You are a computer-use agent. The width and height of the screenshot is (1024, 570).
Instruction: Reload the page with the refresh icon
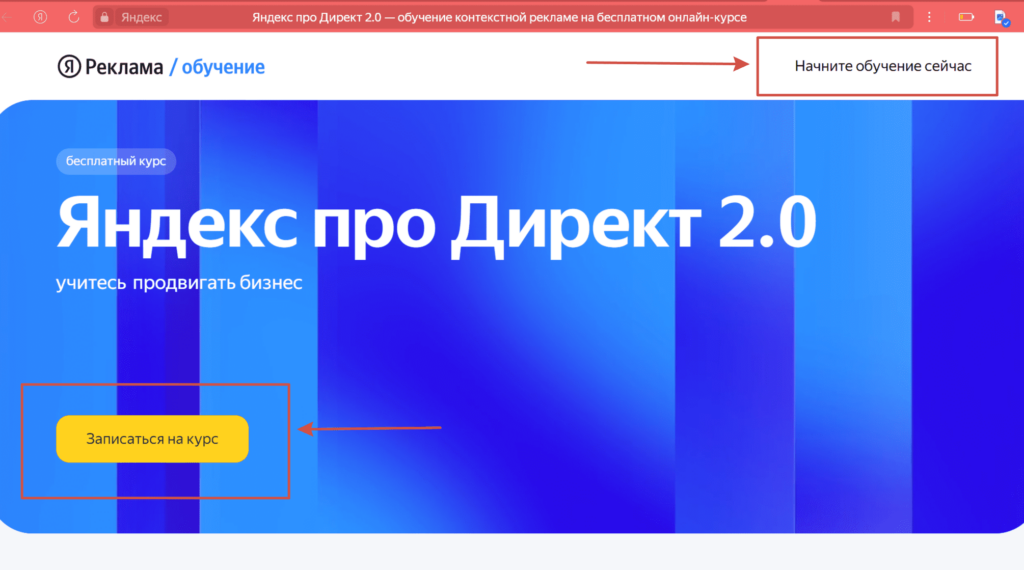[x=74, y=17]
